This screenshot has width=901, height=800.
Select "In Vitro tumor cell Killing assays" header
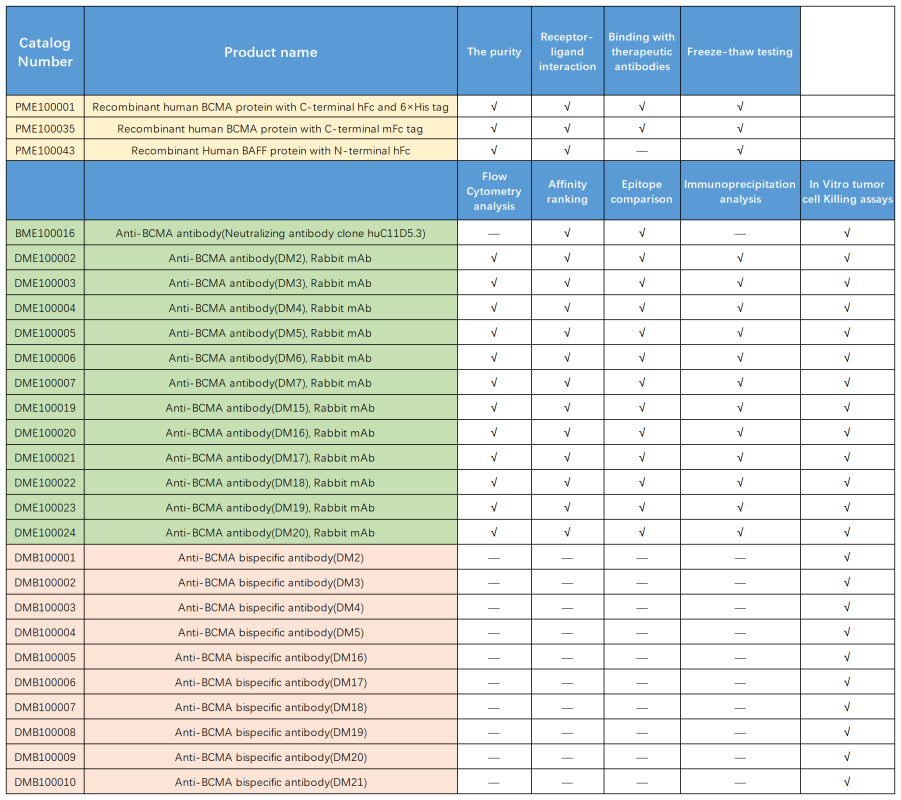(x=848, y=191)
